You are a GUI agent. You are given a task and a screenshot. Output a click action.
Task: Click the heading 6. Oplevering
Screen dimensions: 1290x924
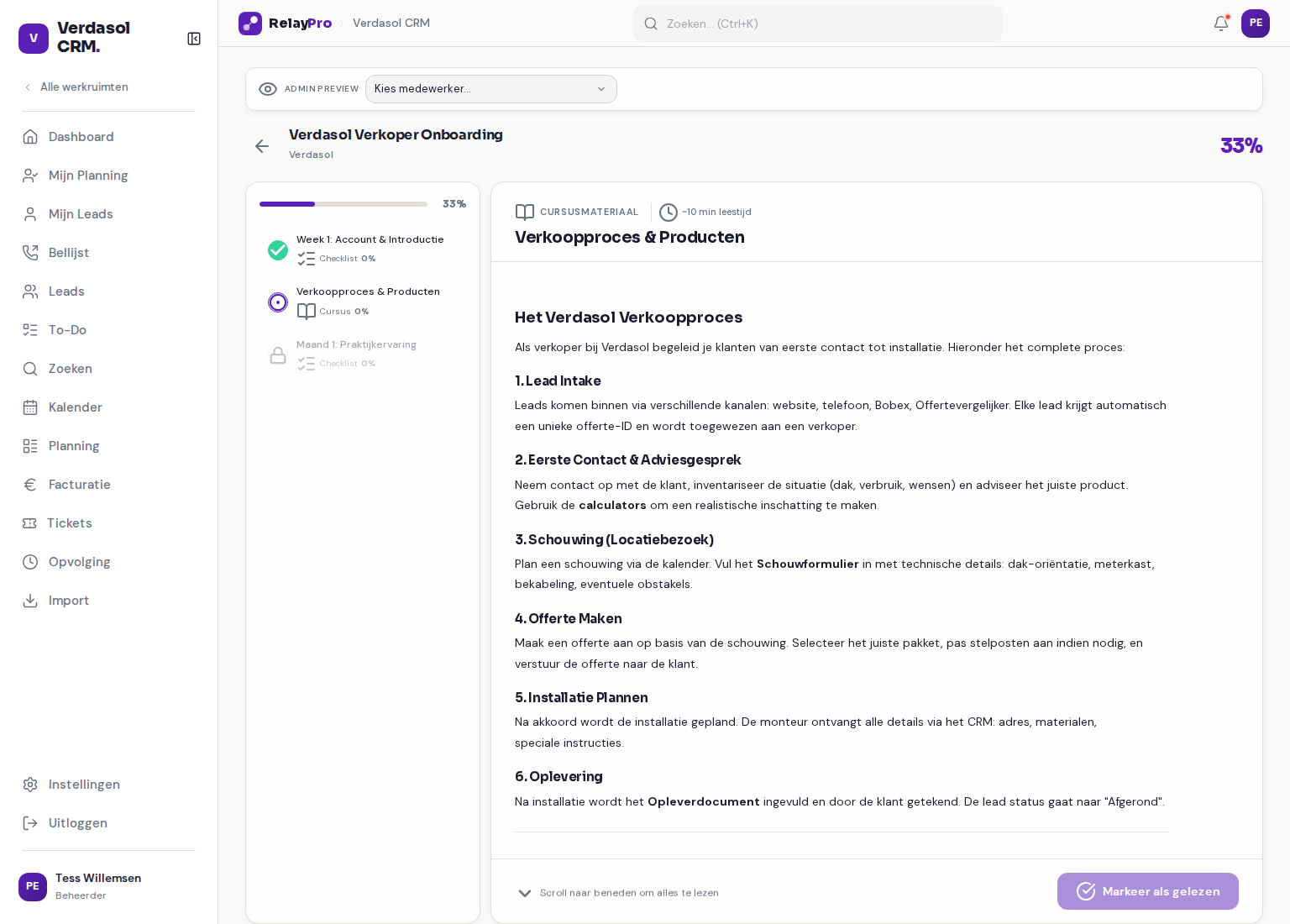click(x=558, y=777)
